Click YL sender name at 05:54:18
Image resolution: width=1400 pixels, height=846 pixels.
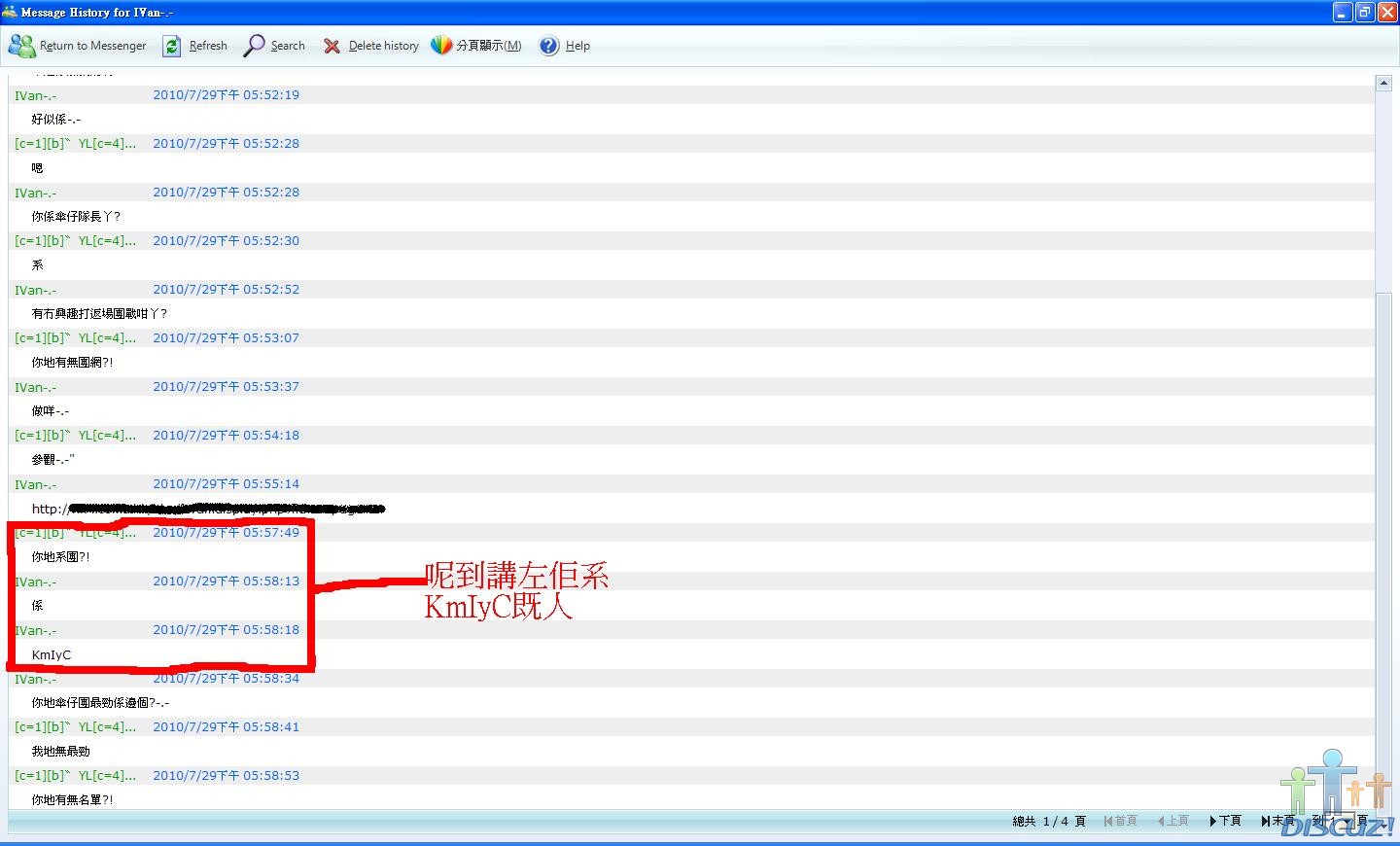tap(75, 436)
